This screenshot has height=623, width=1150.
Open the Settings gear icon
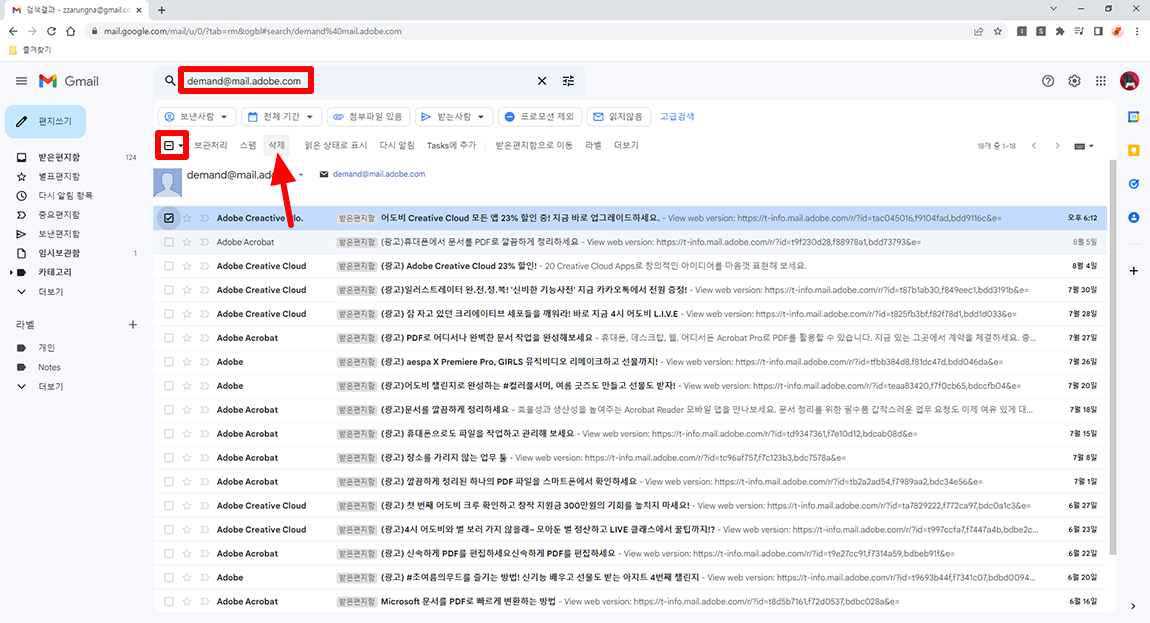[1074, 81]
